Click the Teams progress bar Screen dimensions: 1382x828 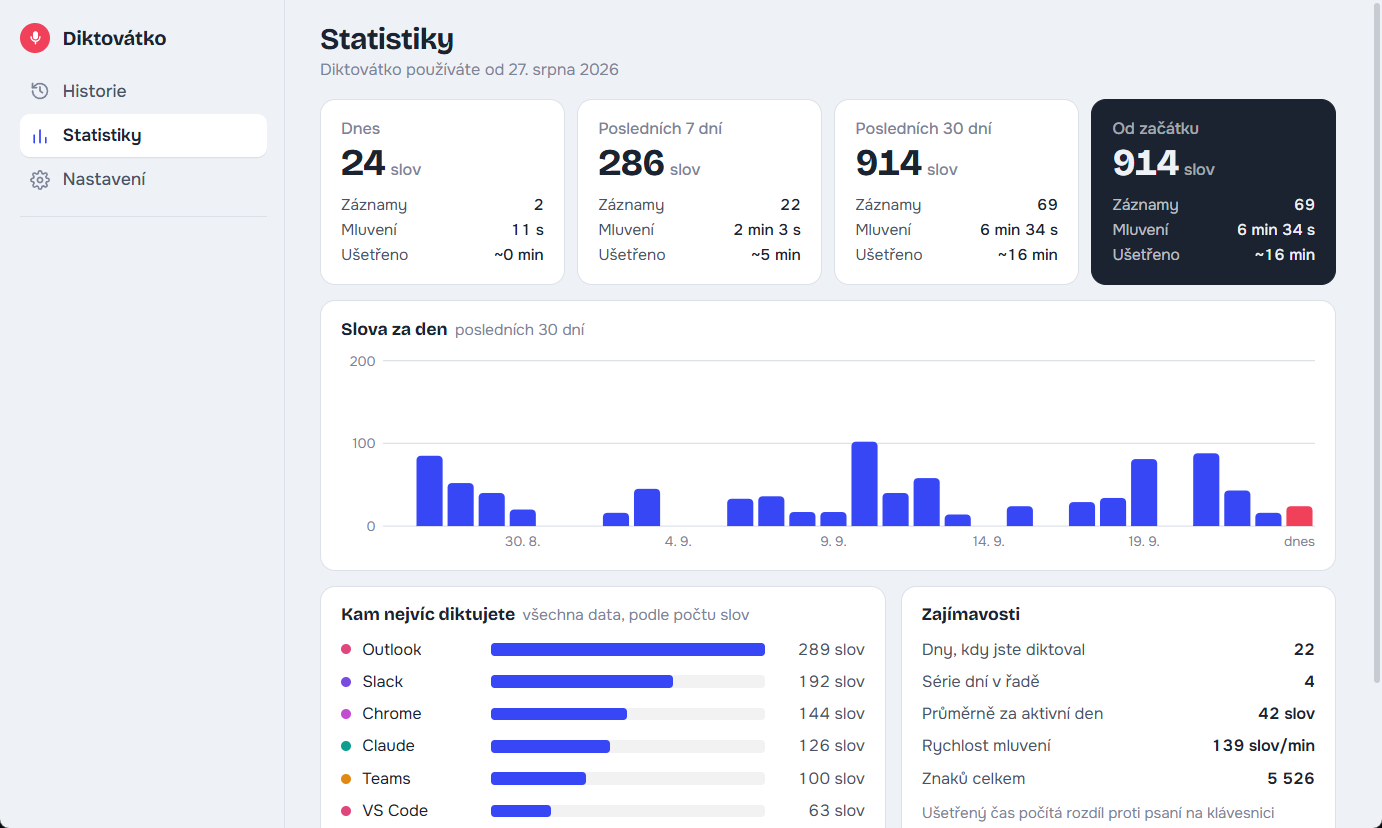628,778
